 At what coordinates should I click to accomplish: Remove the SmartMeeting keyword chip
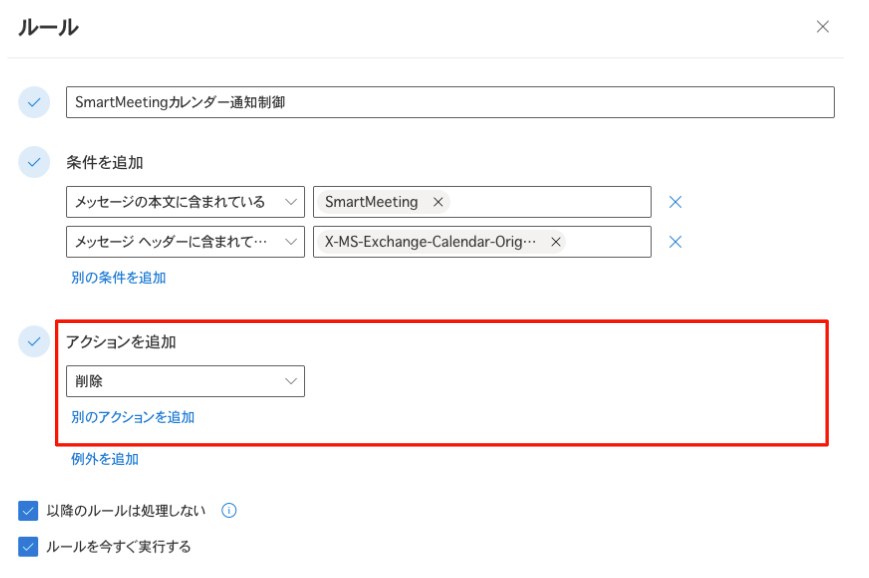[x=438, y=202]
